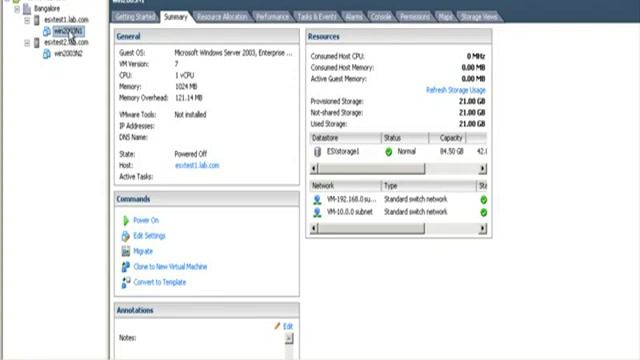Open the Getting Started tab
The width and height of the screenshot is (640, 360).
pyautogui.click(x=135, y=17)
